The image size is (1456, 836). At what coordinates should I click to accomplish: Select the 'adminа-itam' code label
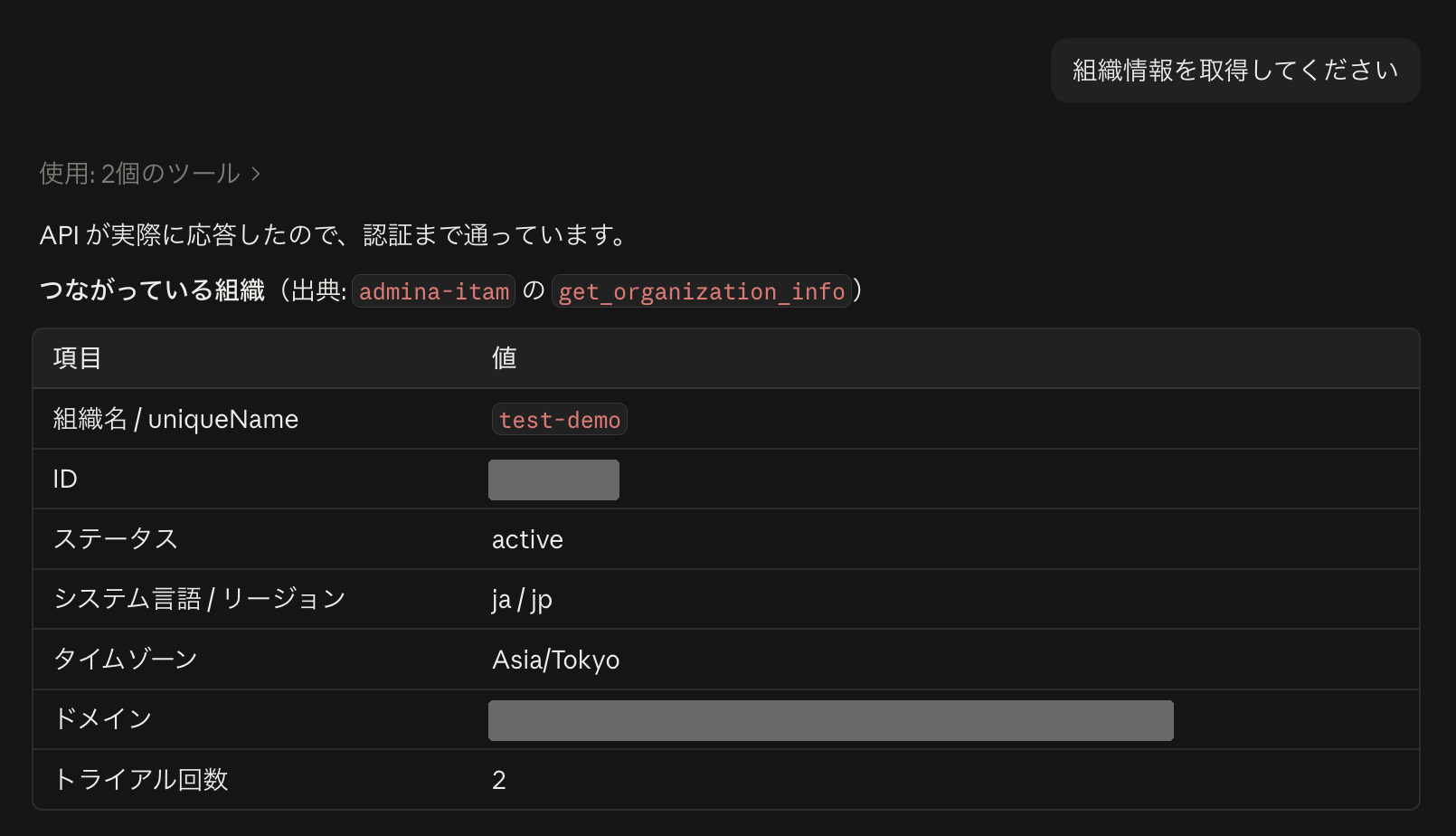434,291
